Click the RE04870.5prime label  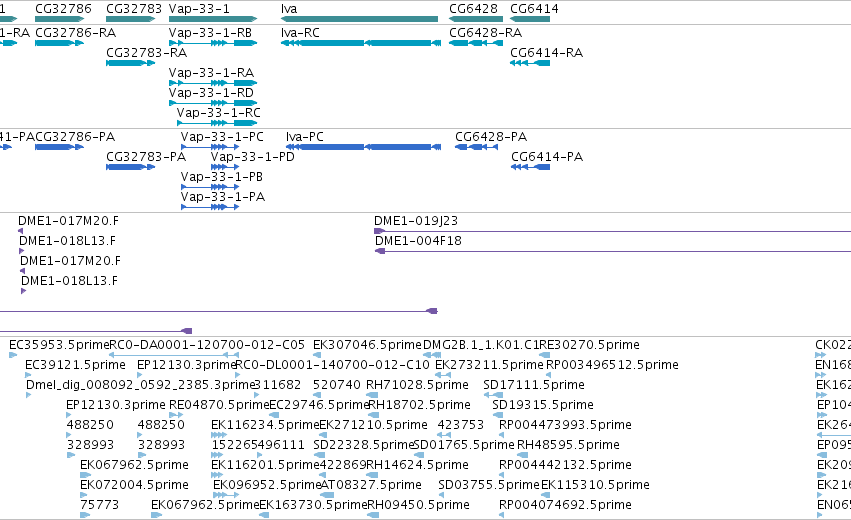(x=219, y=405)
